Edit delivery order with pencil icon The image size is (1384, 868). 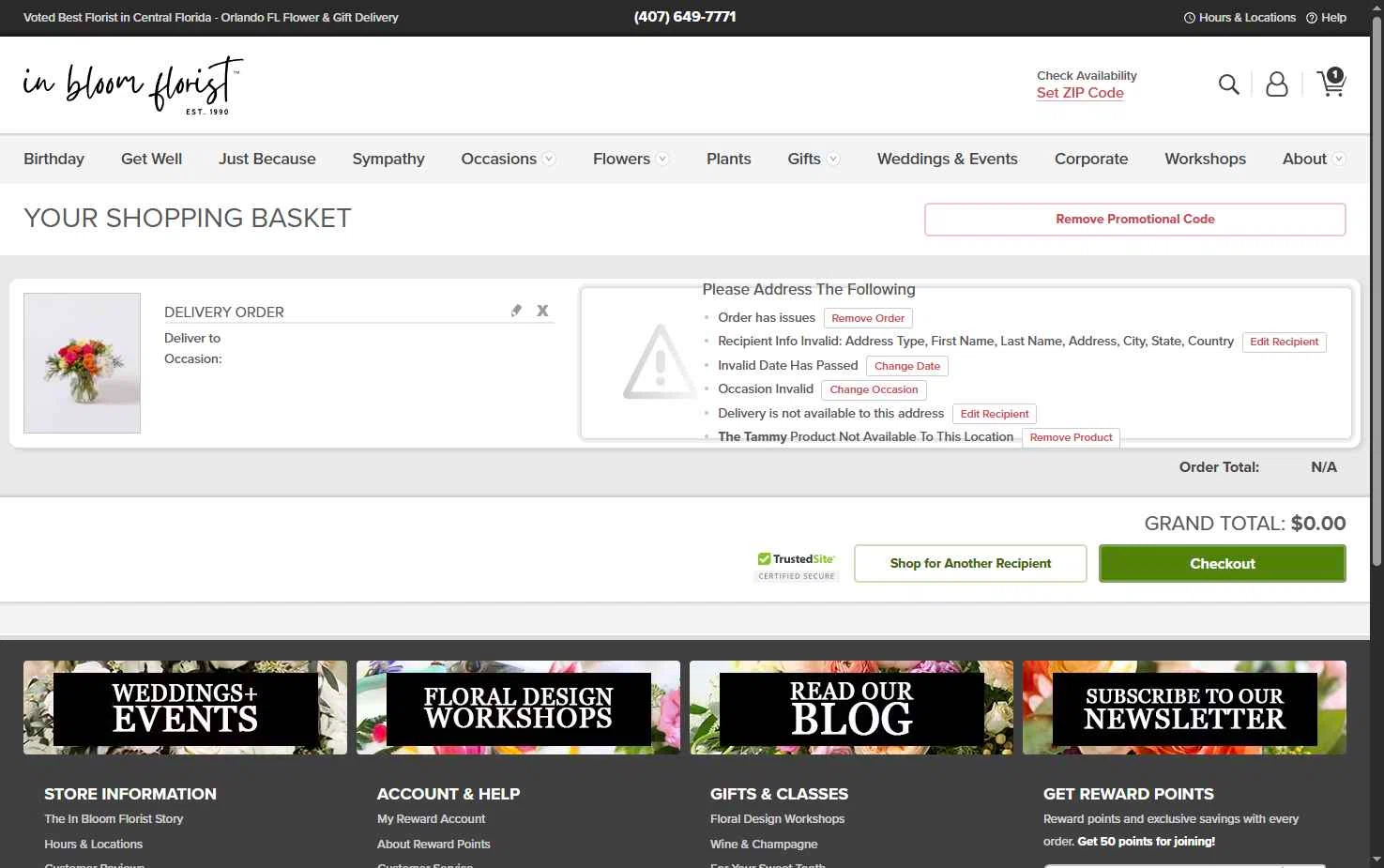coord(516,311)
